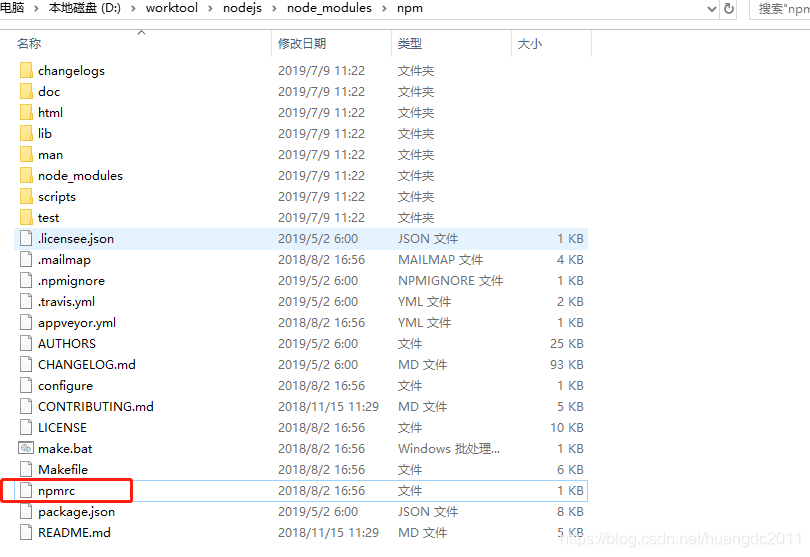Image resolution: width=810 pixels, height=557 pixels.
Task: Open the address bar history dropdown
Action: click(x=711, y=9)
